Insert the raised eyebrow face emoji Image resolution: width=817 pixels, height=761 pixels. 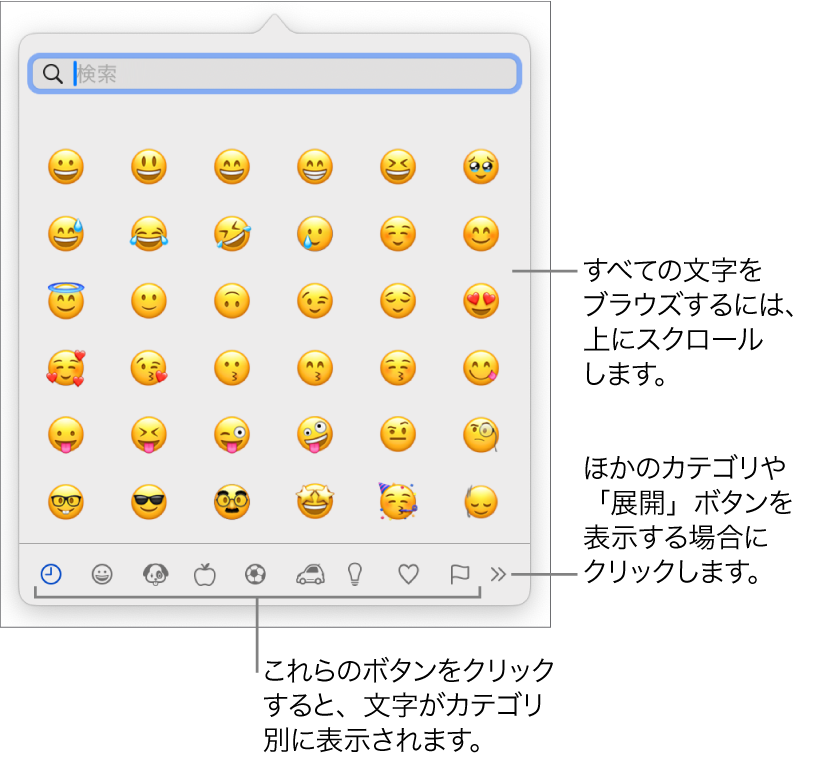pos(398,433)
